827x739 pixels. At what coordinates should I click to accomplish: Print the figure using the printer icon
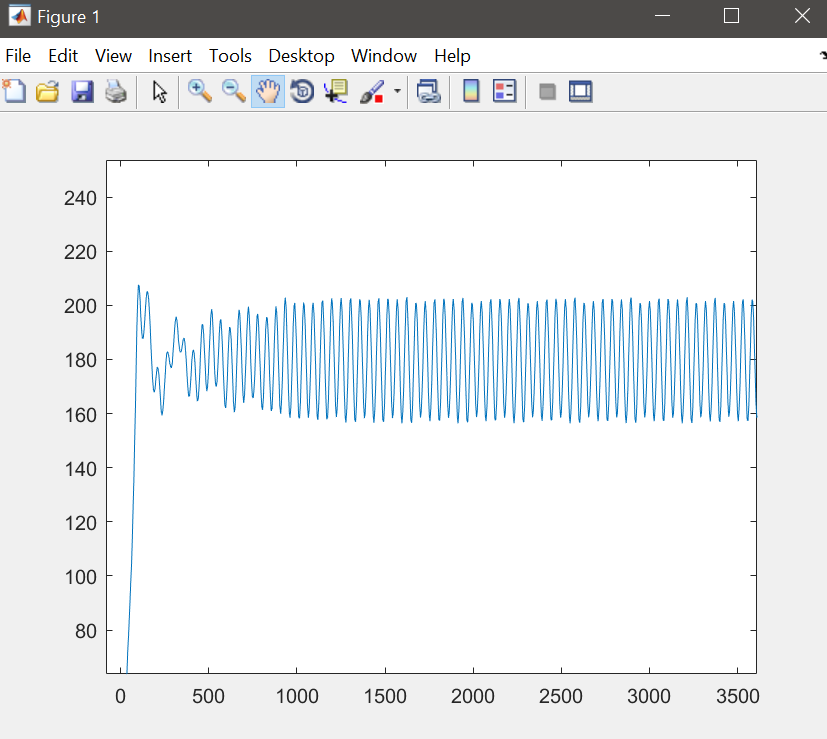point(116,92)
